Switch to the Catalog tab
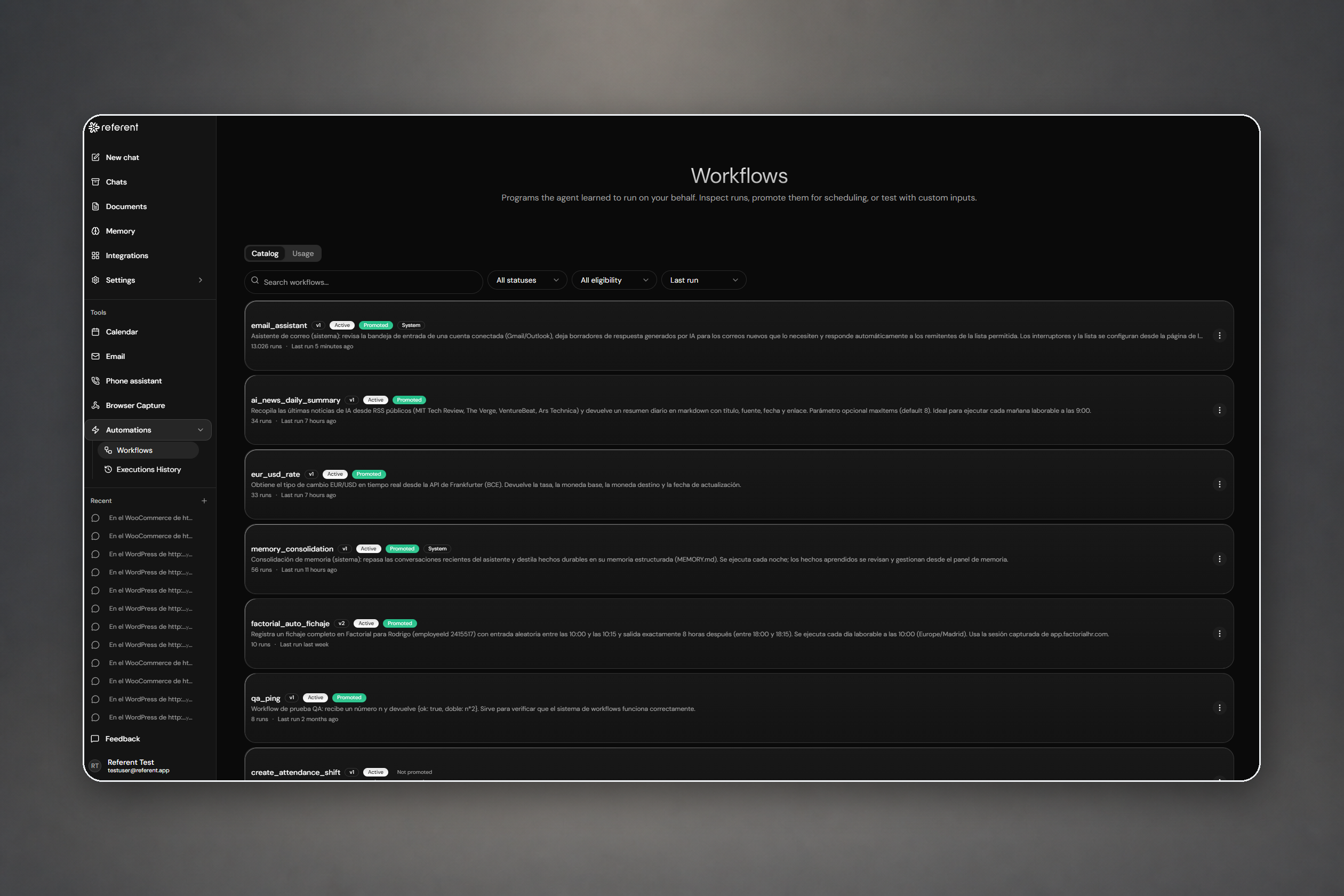1344x896 pixels. [265, 253]
